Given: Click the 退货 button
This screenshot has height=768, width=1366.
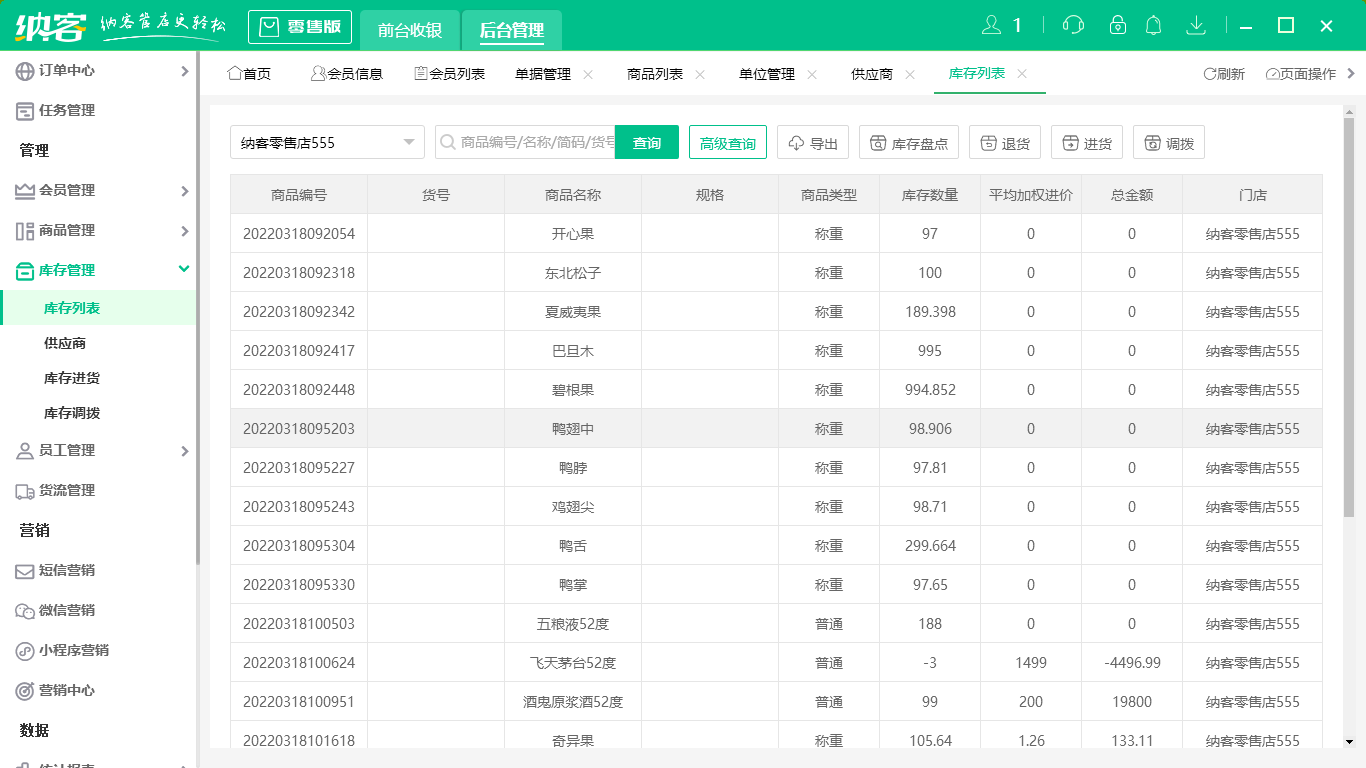Looking at the screenshot, I should click(1005, 143).
